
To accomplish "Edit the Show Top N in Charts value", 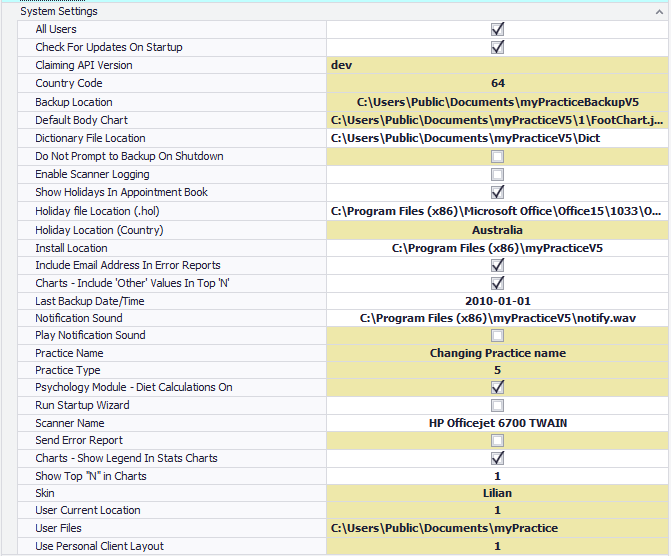I will click(497, 476).
